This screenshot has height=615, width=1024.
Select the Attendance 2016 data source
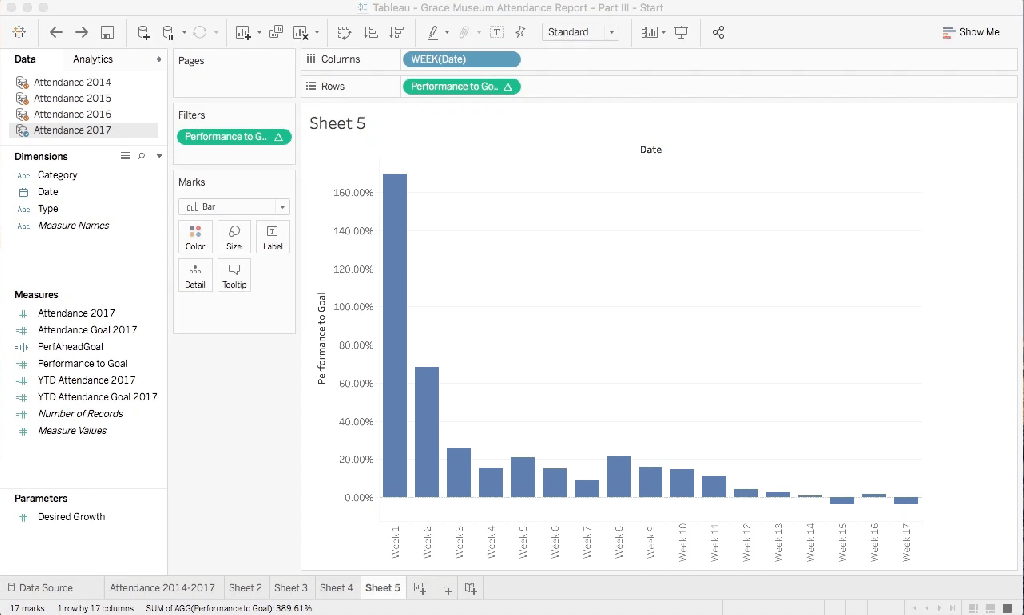(72, 114)
